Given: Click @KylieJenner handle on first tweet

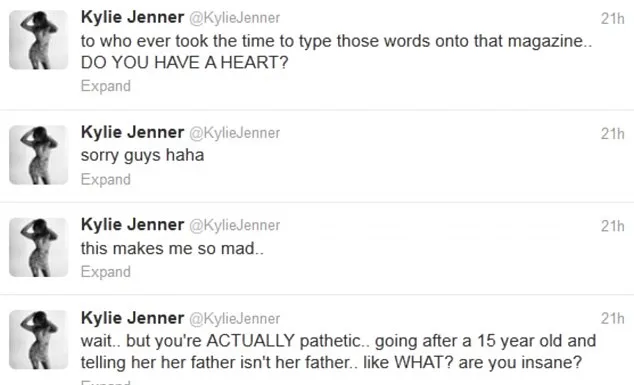Looking at the screenshot, I should click(235, 18).
